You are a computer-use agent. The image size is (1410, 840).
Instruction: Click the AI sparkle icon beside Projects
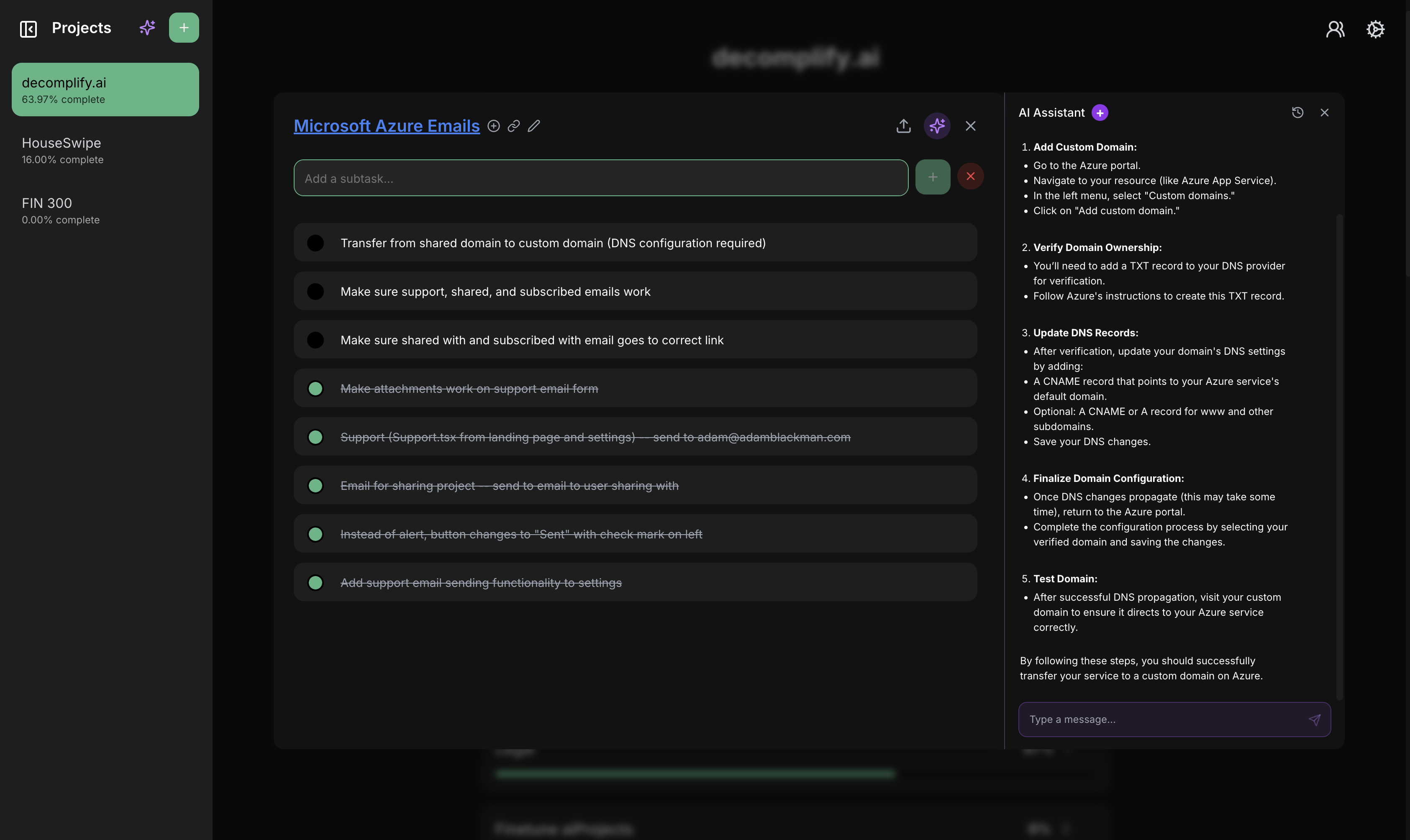click(x=147, y=28)
